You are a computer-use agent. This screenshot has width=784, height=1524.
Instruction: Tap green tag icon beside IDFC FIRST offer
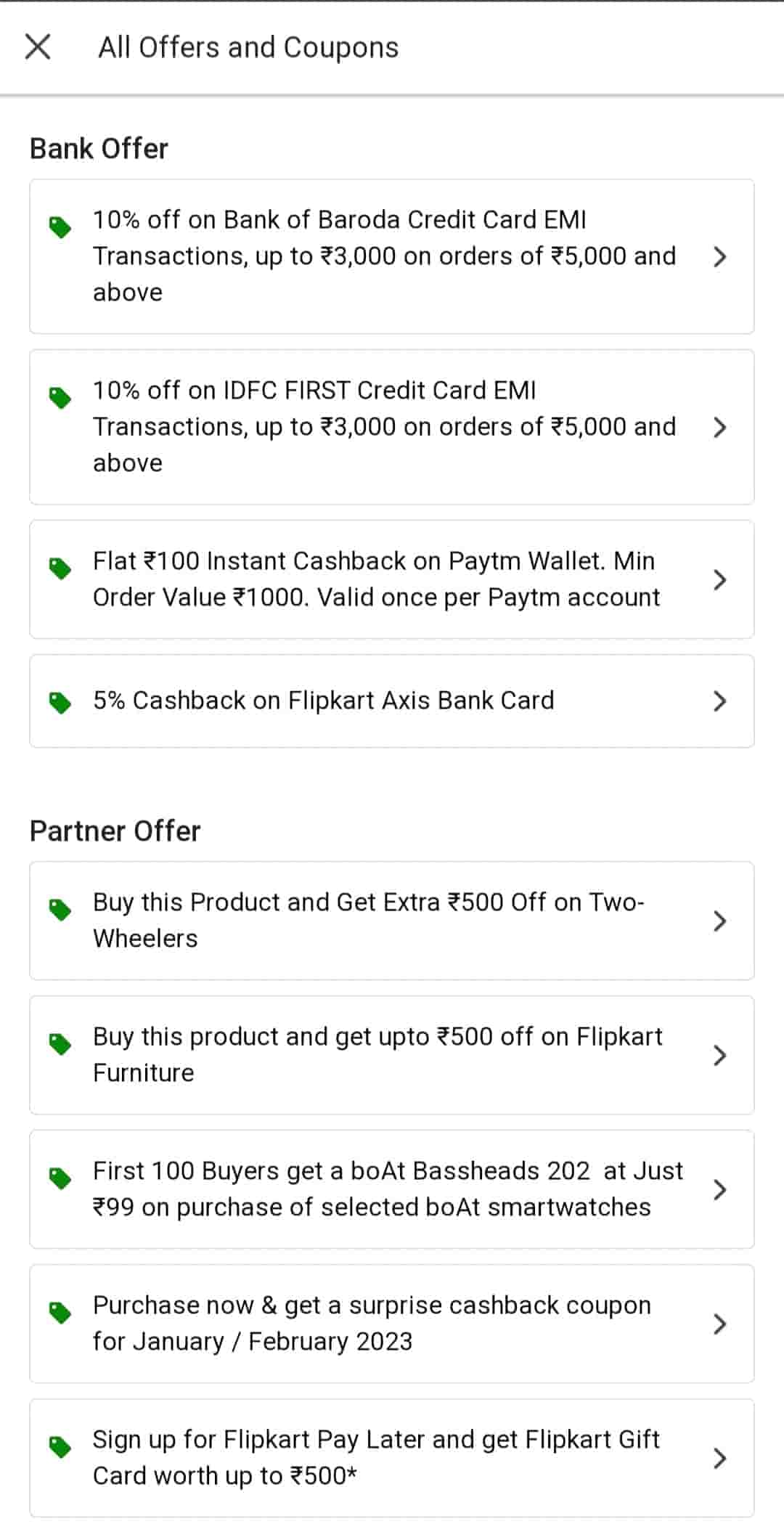coord(60,398)
